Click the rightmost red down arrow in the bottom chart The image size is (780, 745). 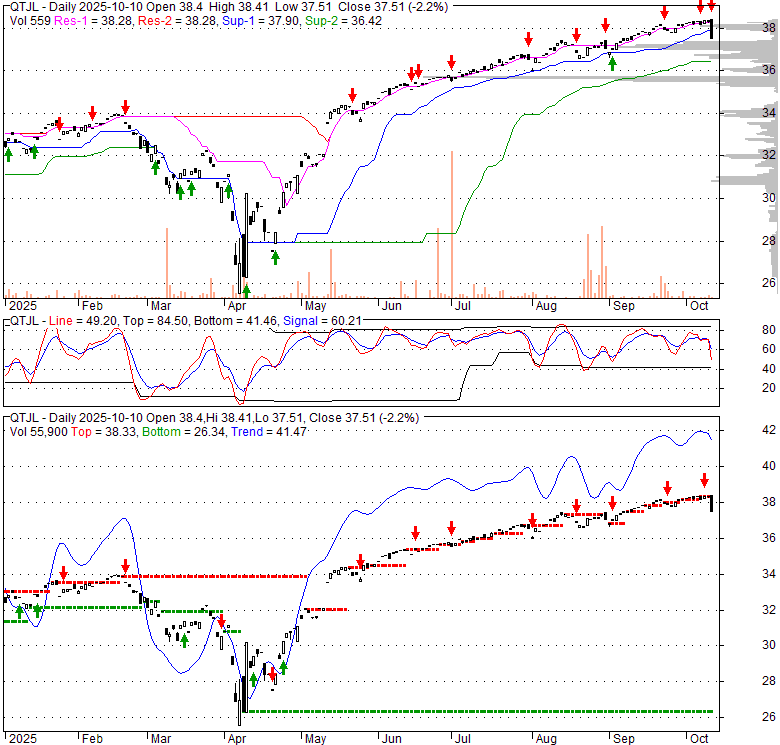pyautogui.click(x=704, y=479)
